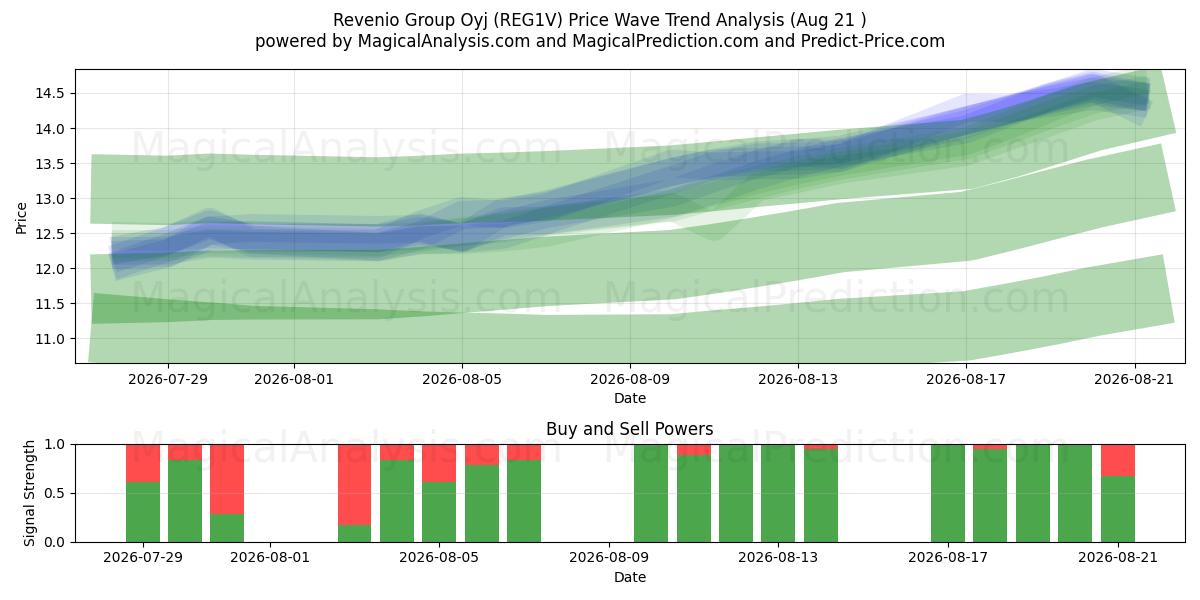Viewport: 1200px width, 600px height.
Task: Click the 2026-08-21 date tick under signal chart
Action: click(x=1118, y=557)
